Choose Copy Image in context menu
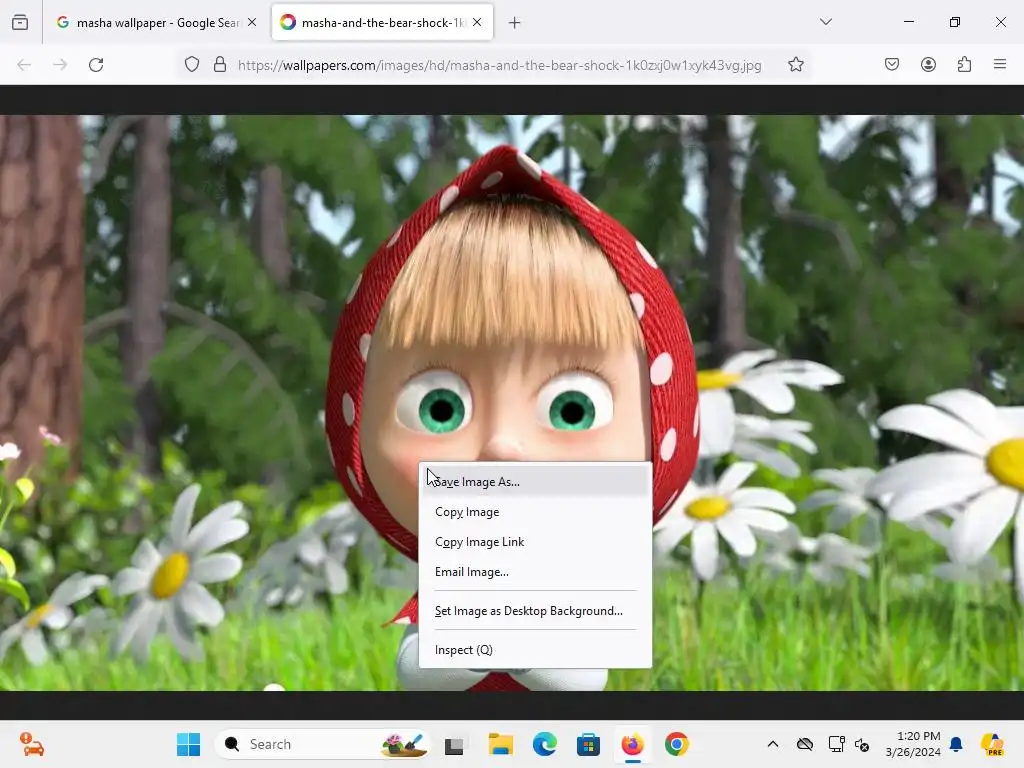The image size is (1024, 768). pos(535,512)
